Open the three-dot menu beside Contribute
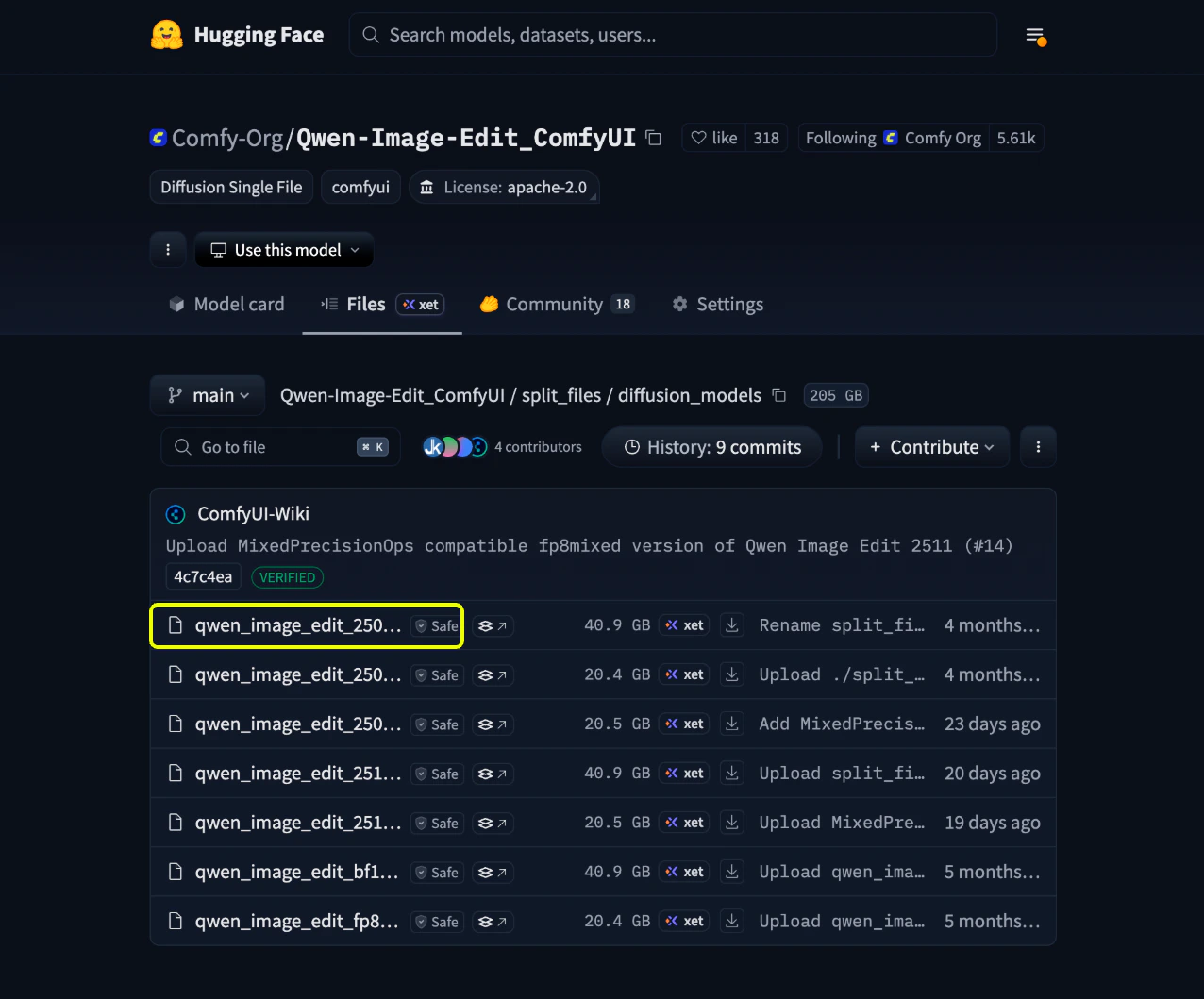Screen dimensions: 1204x999 pyautogui.click(x=1038, y=447)
